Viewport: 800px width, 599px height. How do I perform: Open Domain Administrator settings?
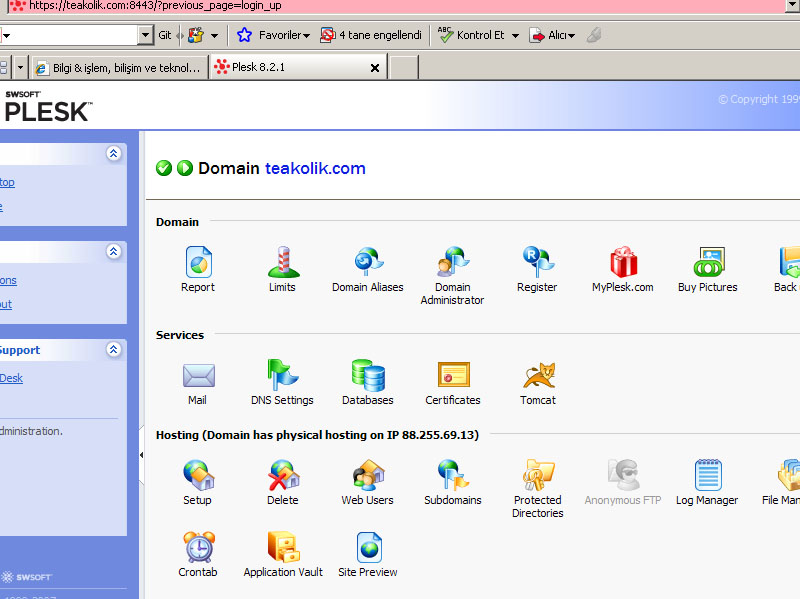pyautogui.click(x=453, y=262)
